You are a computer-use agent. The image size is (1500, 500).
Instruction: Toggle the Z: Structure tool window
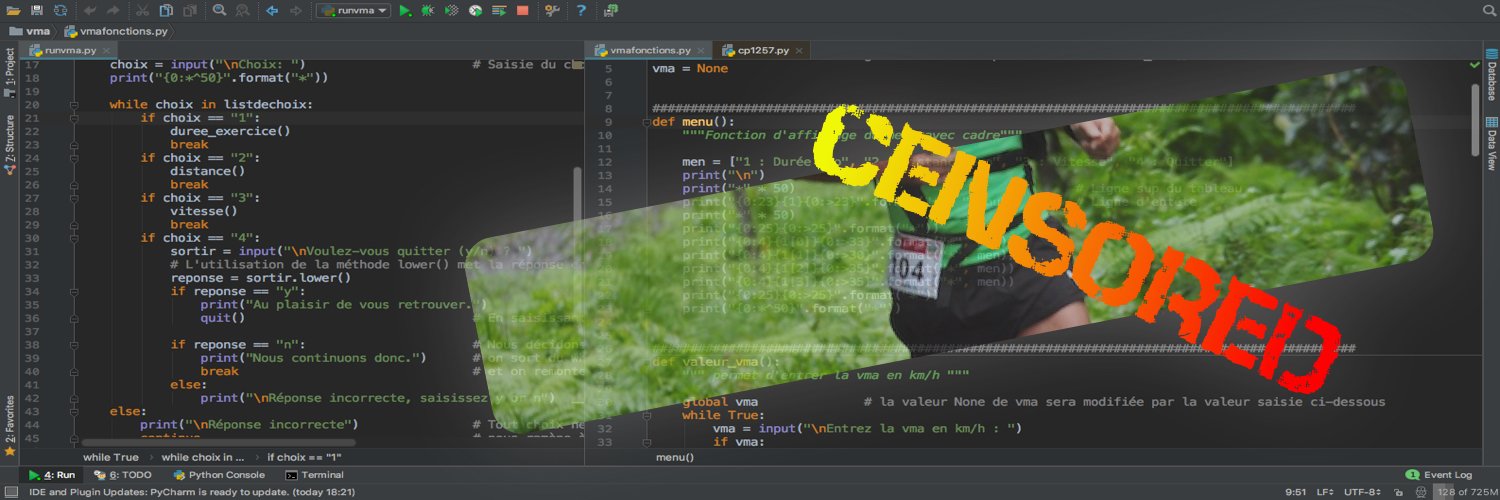tap(10, 145)
